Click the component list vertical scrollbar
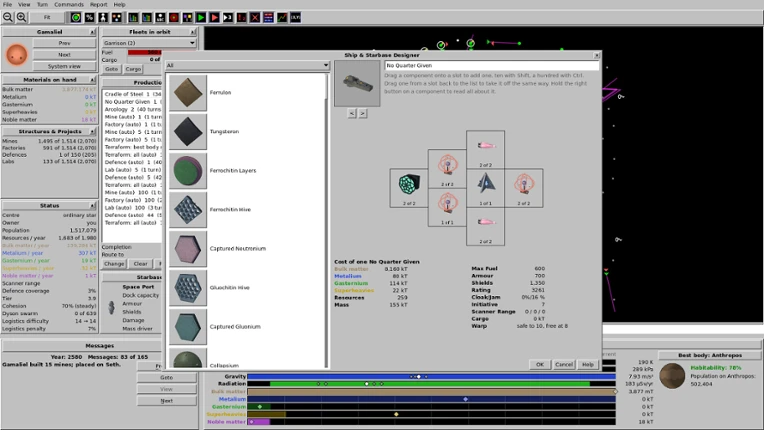This screenshot has height=430, width=764. pyautogui.click(x=327, y=221)
